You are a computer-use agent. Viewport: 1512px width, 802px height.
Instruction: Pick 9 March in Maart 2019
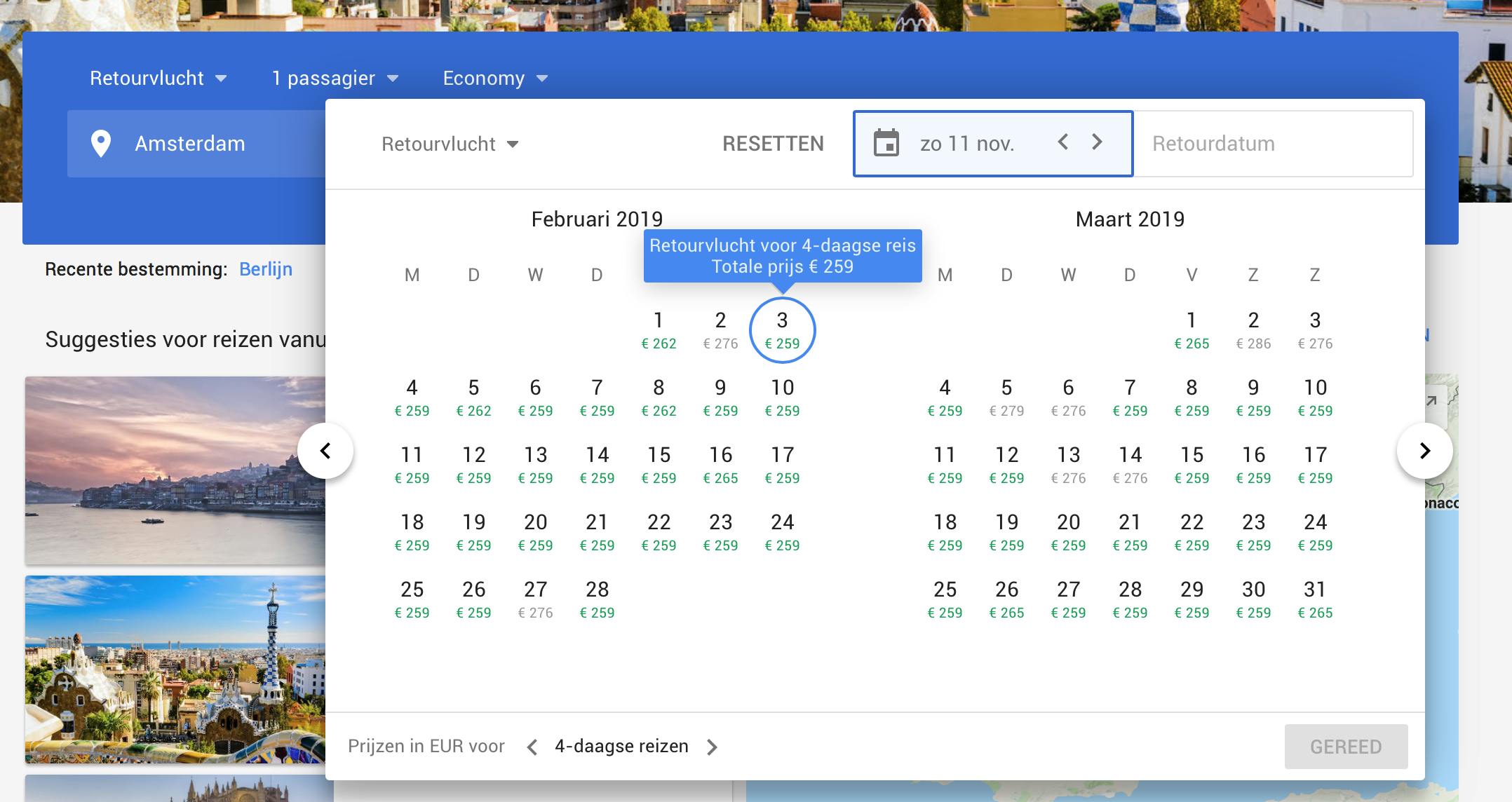(x=1253, y=397)
